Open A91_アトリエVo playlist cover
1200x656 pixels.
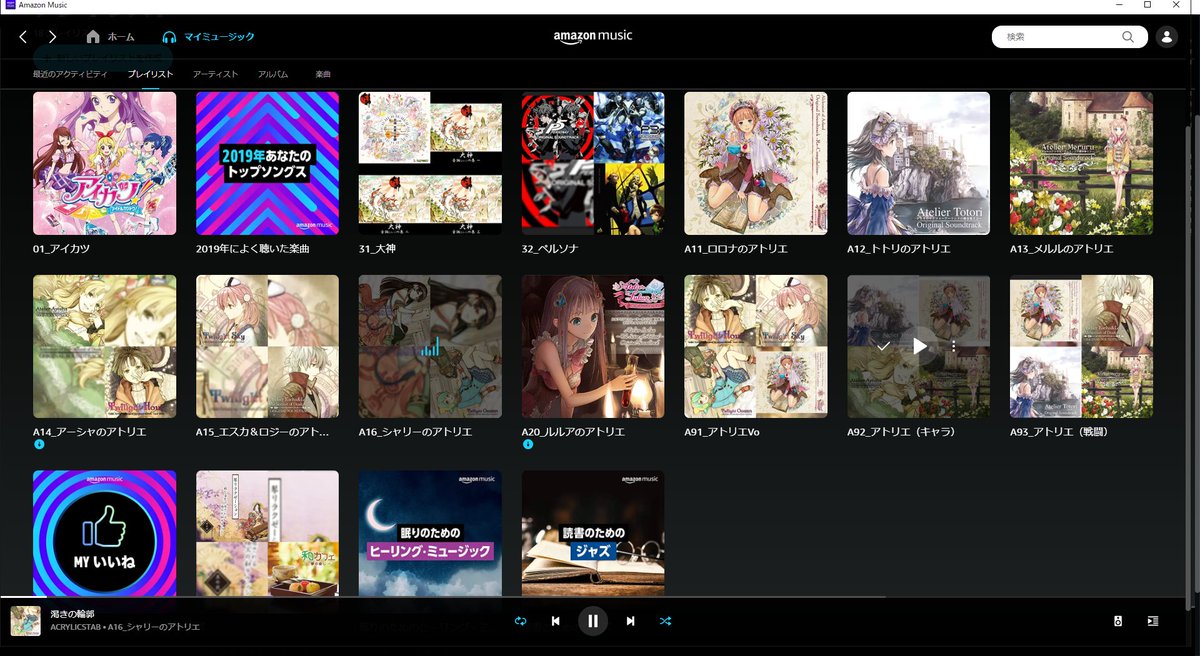click(756, 347)
